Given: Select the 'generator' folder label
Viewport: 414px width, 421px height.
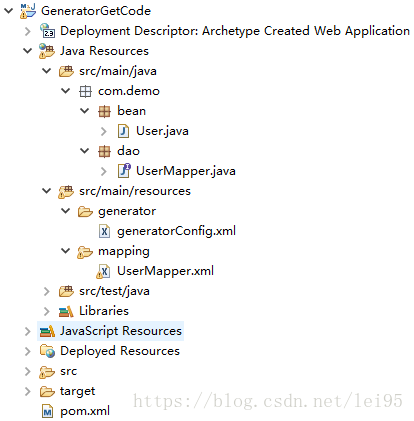Looking at the screenshot, I should [127, 211].
